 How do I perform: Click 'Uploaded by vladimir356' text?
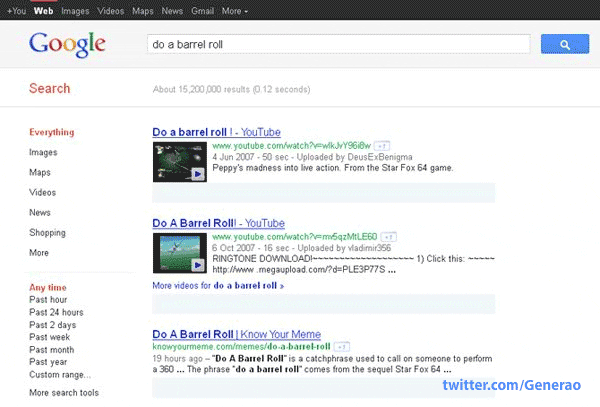coord(344,248)
